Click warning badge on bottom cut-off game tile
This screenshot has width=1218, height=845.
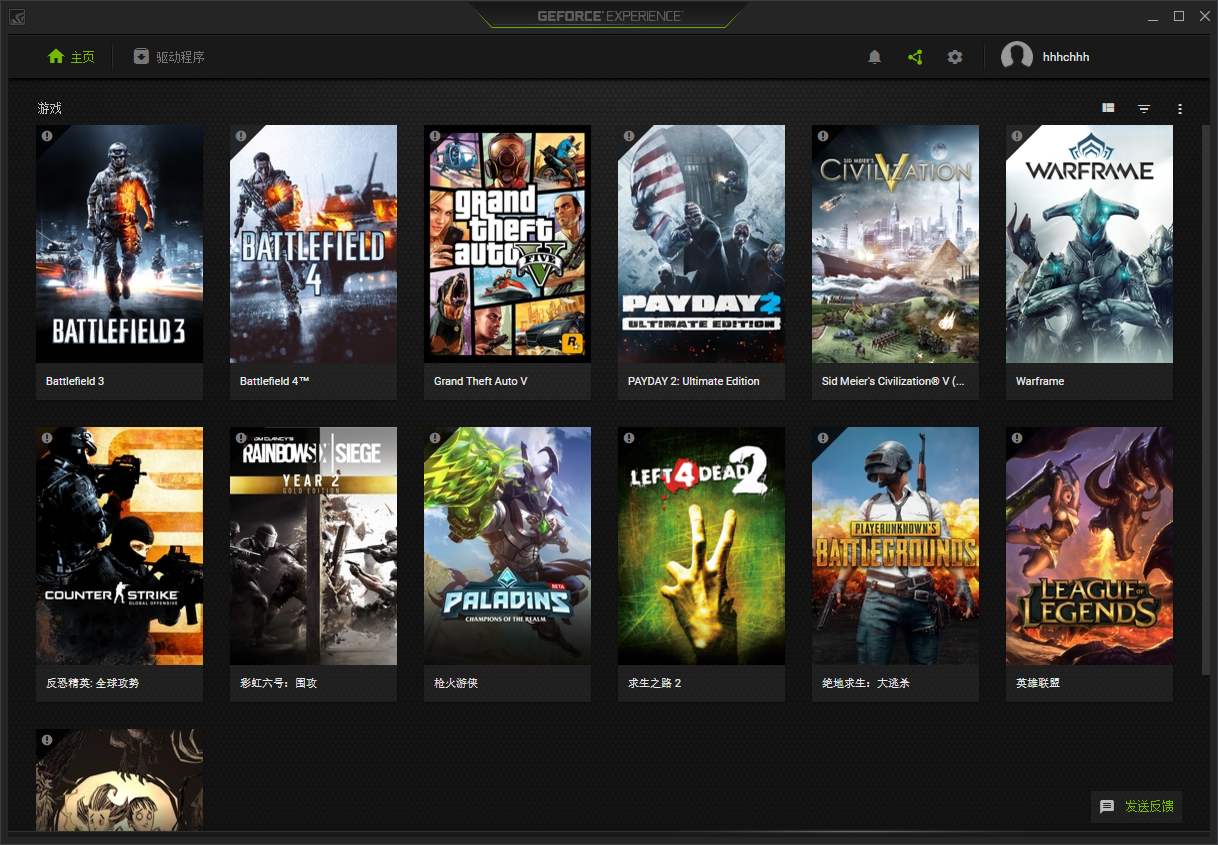tap(47, 740)
